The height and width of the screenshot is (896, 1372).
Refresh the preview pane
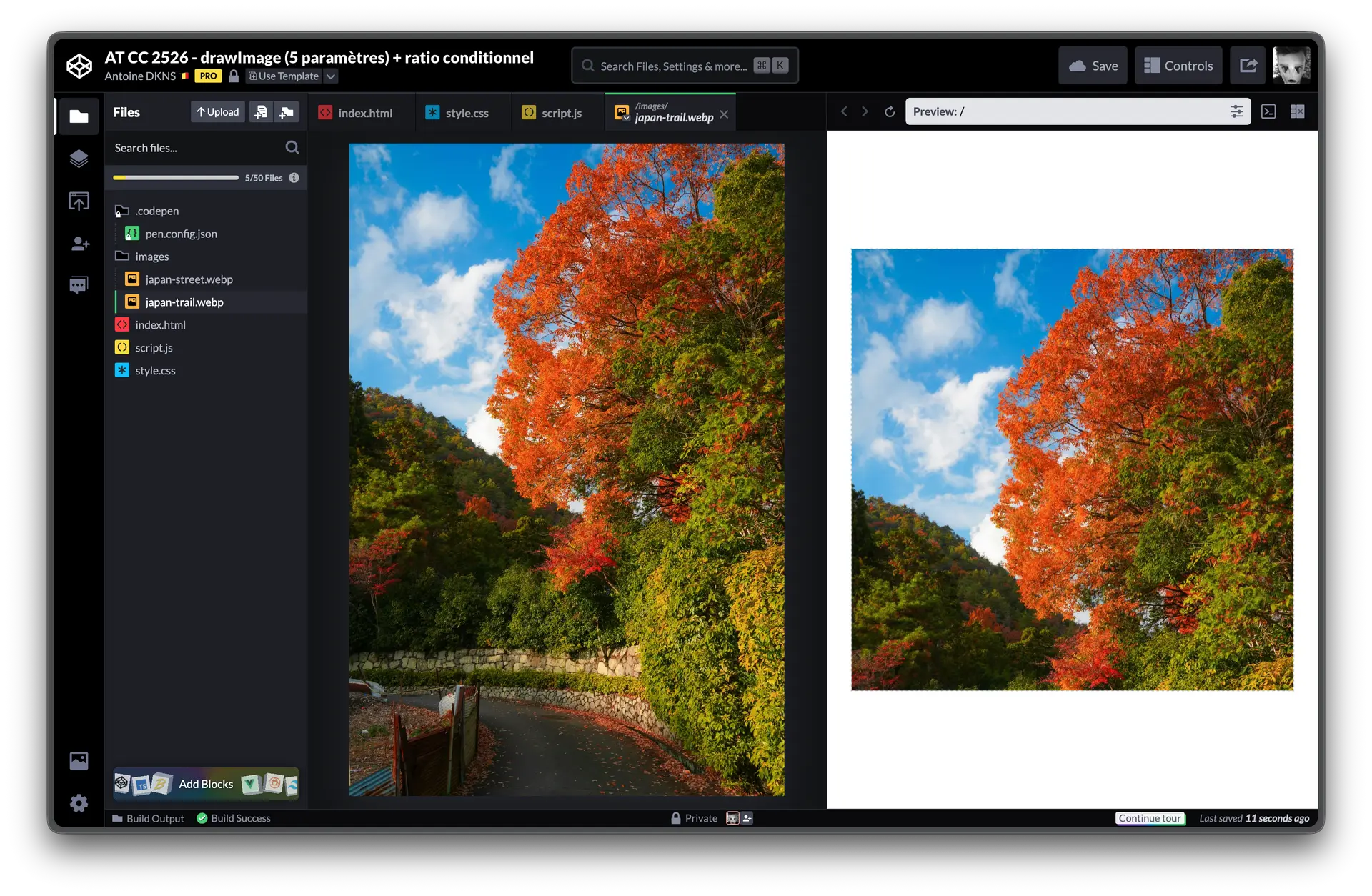point(890,112)
